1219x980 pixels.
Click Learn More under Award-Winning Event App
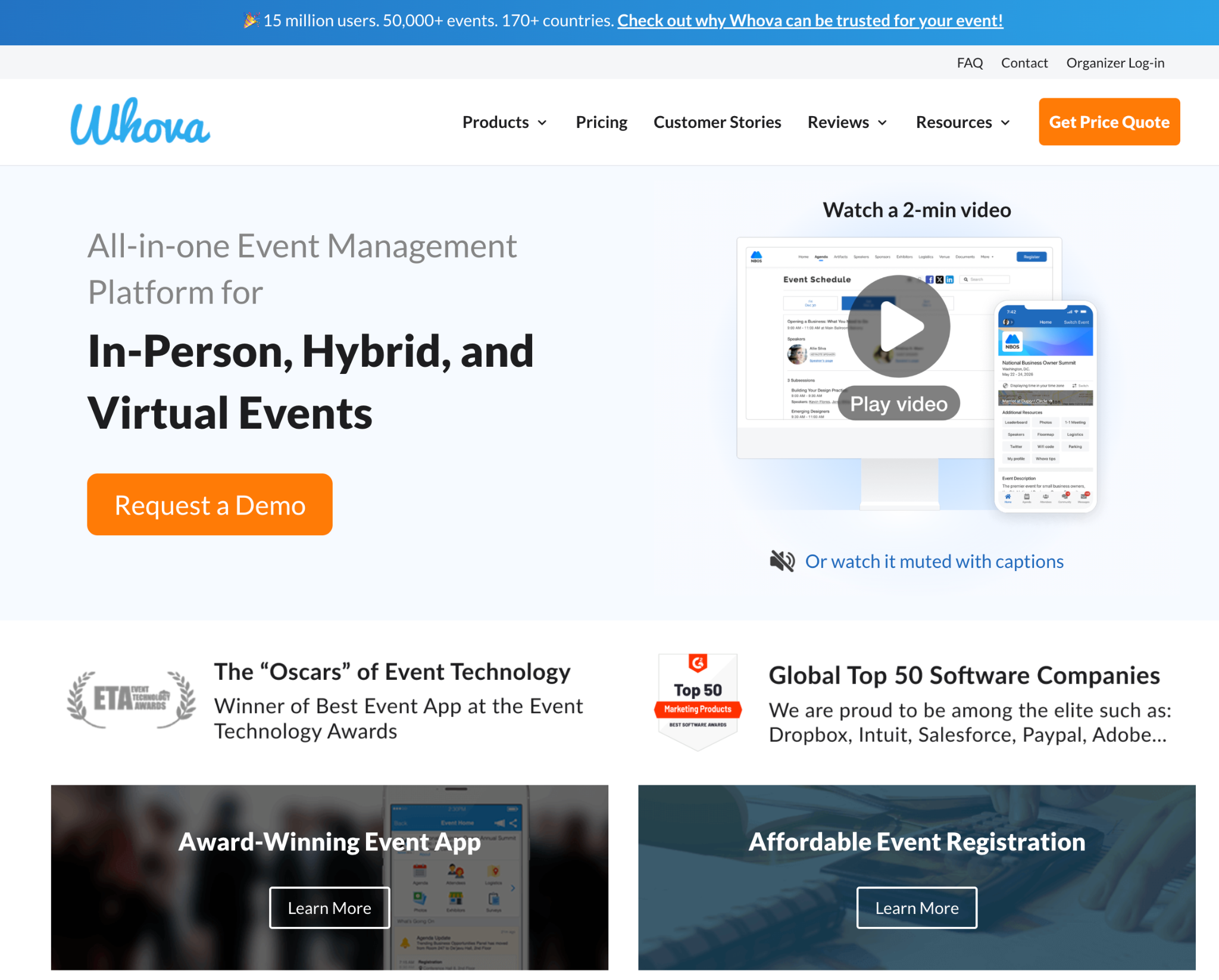pyautogui.click(x=330, y=908)
